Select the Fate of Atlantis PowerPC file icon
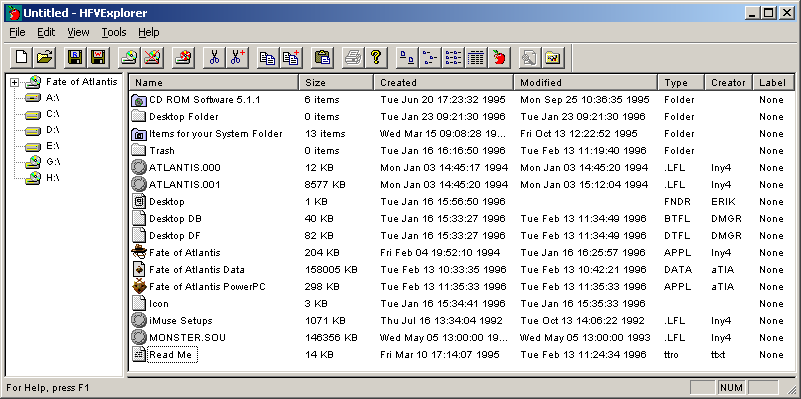 pyautogui.click(x=139, y=287)
